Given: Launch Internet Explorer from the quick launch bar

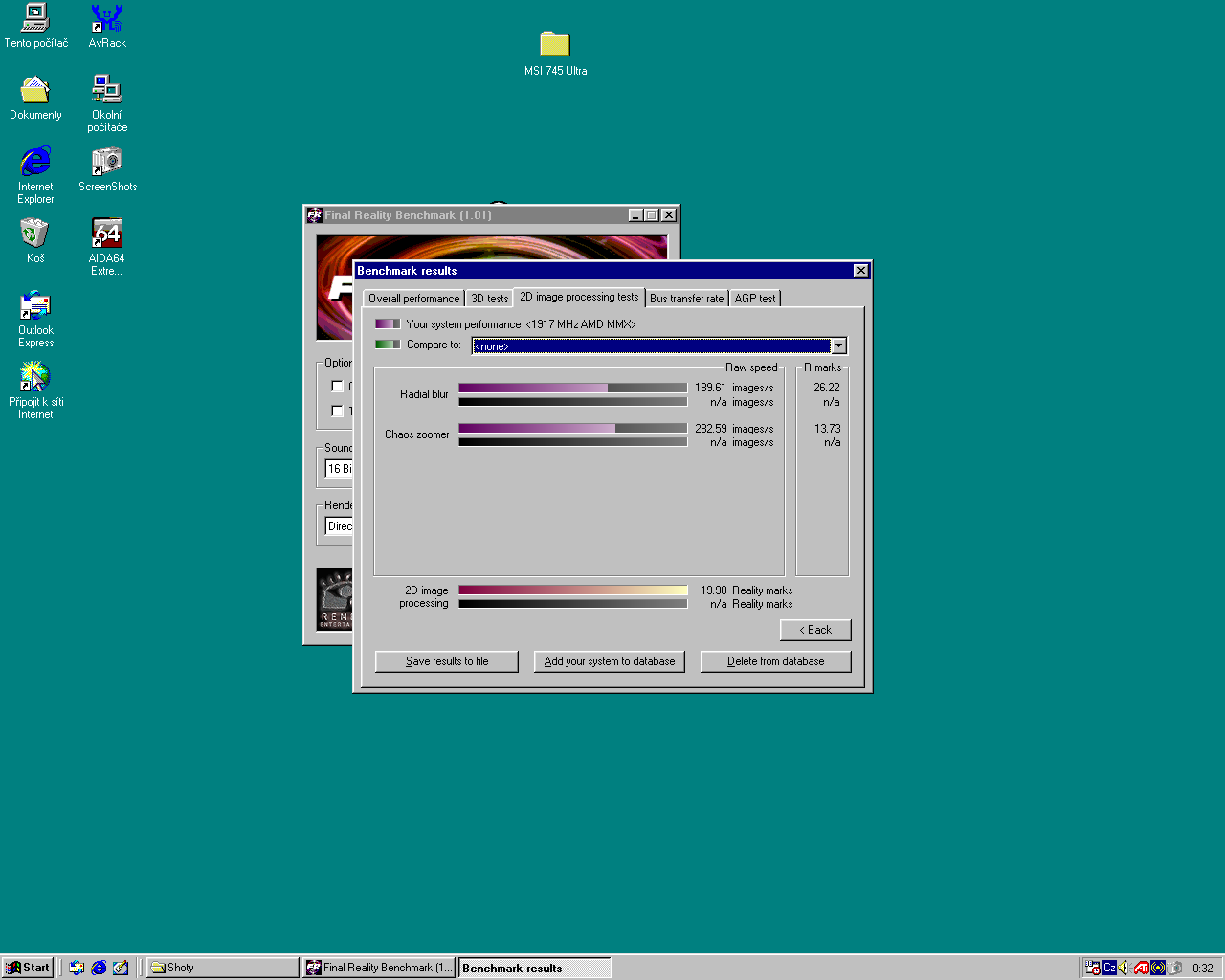Looking at the screenshot, I should (99, 968).
